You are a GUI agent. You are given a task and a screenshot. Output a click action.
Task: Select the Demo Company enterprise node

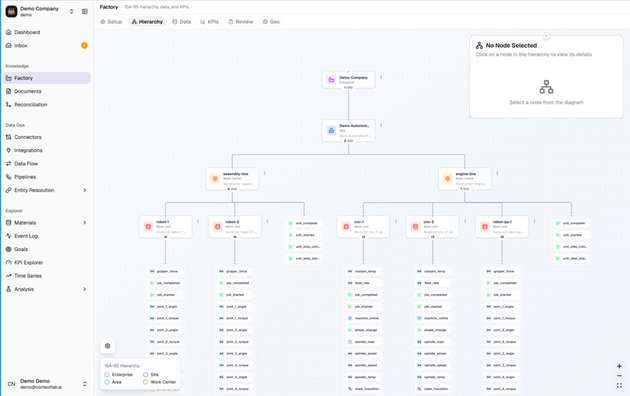(348, 80)
